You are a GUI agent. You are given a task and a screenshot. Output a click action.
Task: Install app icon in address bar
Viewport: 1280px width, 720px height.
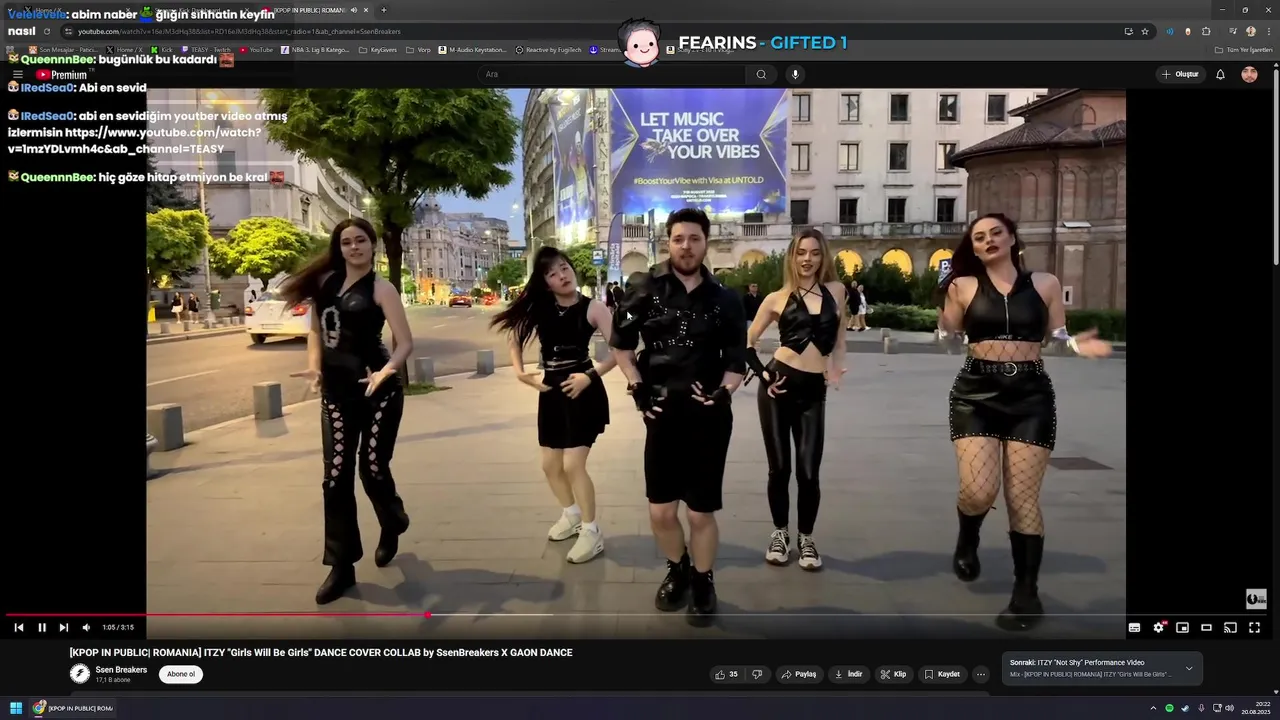point(1129,31)
